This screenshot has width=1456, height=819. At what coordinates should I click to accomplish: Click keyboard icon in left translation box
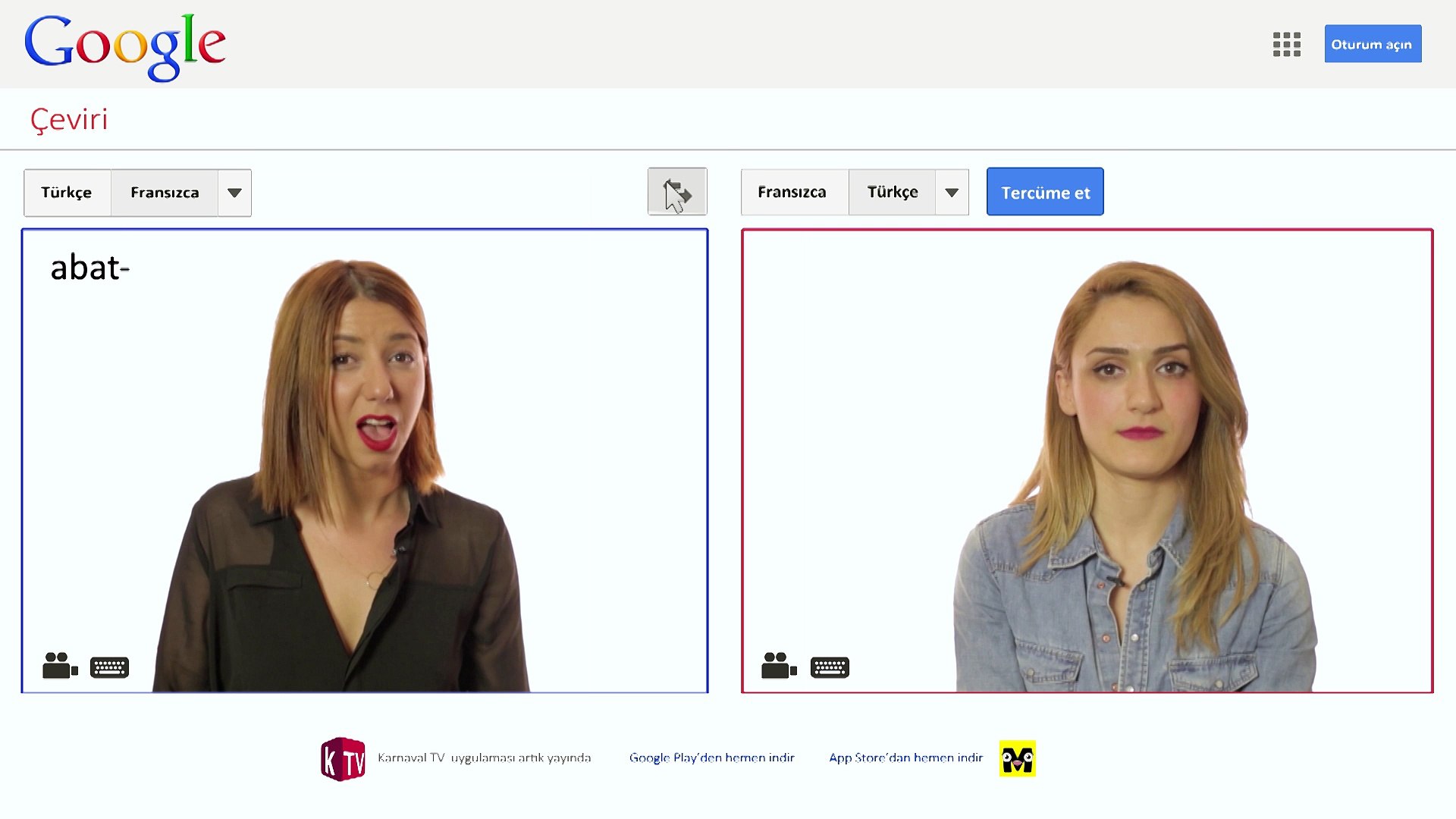[x=110, y=667]
